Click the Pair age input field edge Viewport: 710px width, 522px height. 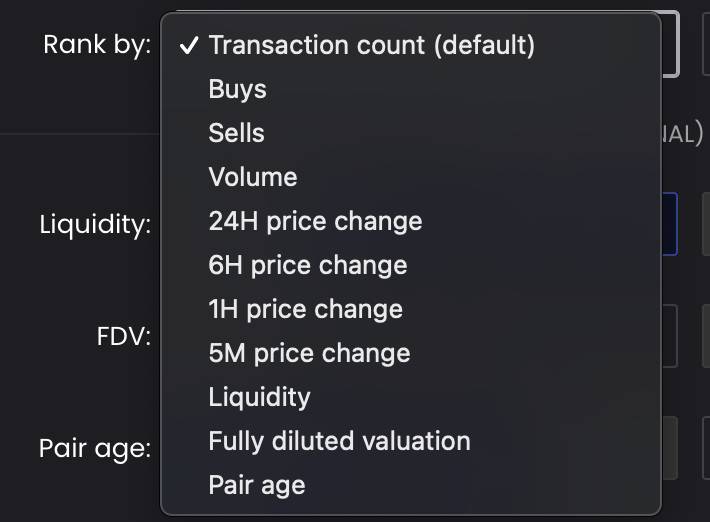point(670,448)
